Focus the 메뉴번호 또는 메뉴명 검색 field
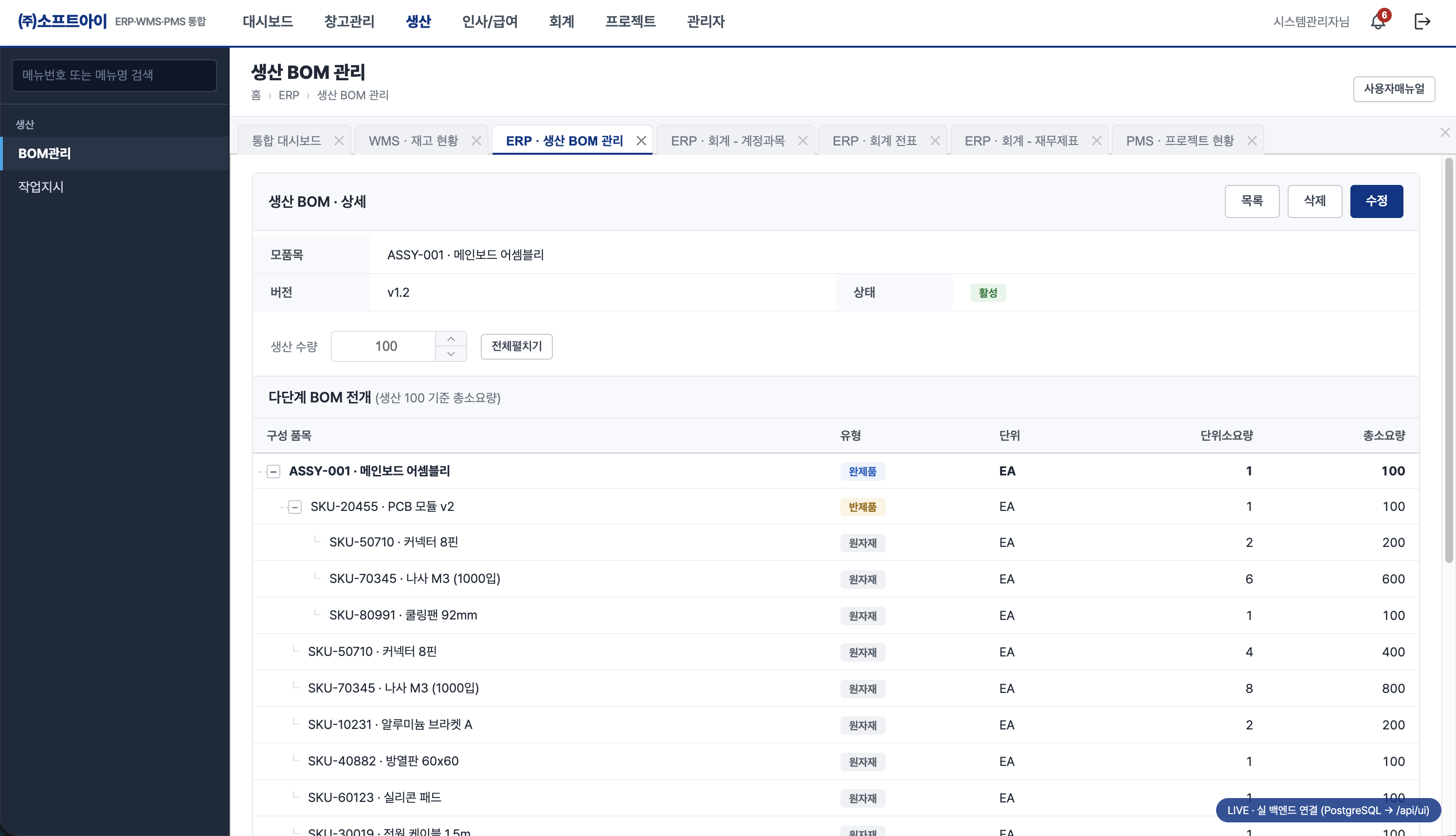The height and width of the screenshot is (836, 1456). pos(114,75)
